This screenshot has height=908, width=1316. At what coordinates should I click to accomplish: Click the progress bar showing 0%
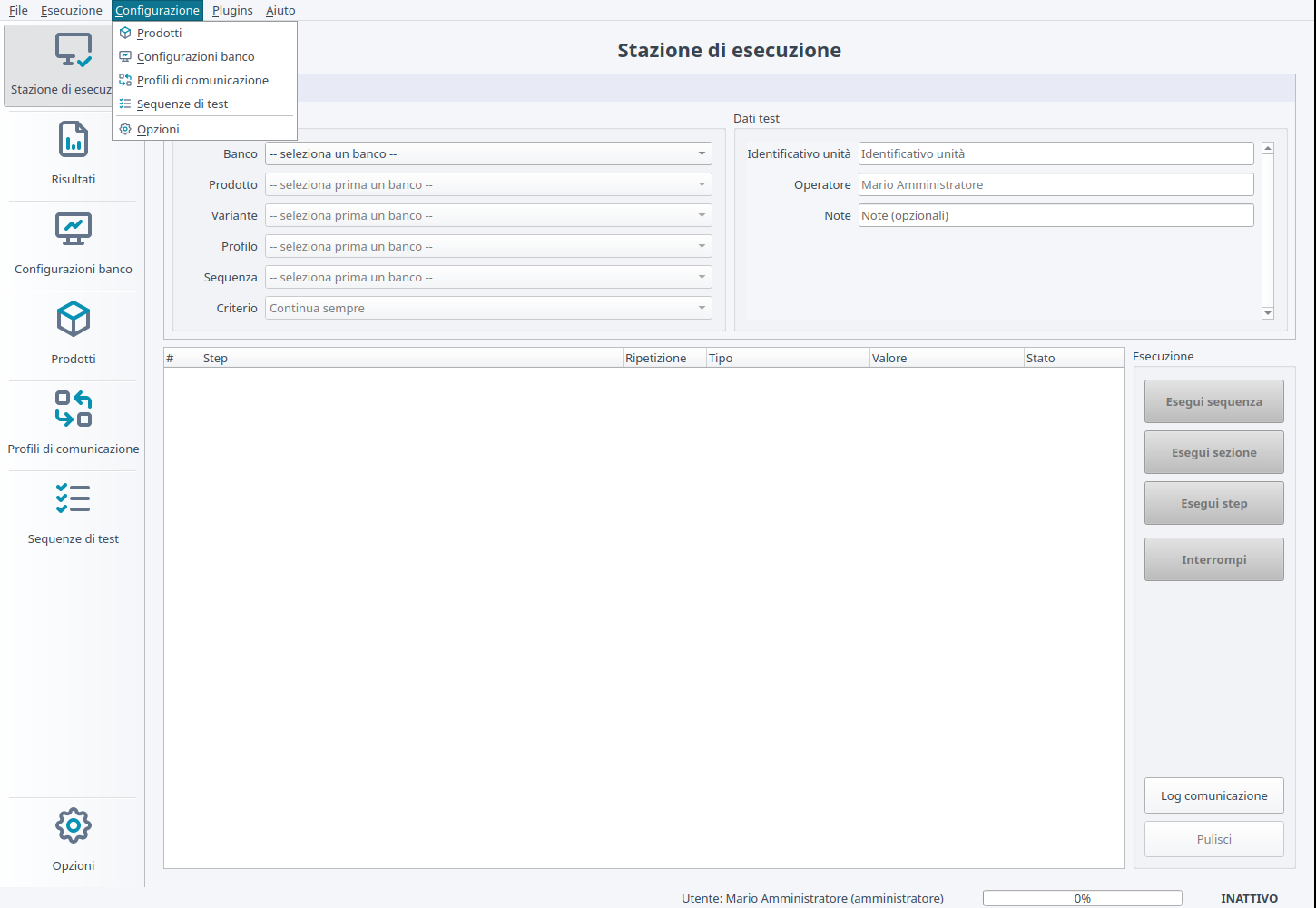tap(1083, 898)
